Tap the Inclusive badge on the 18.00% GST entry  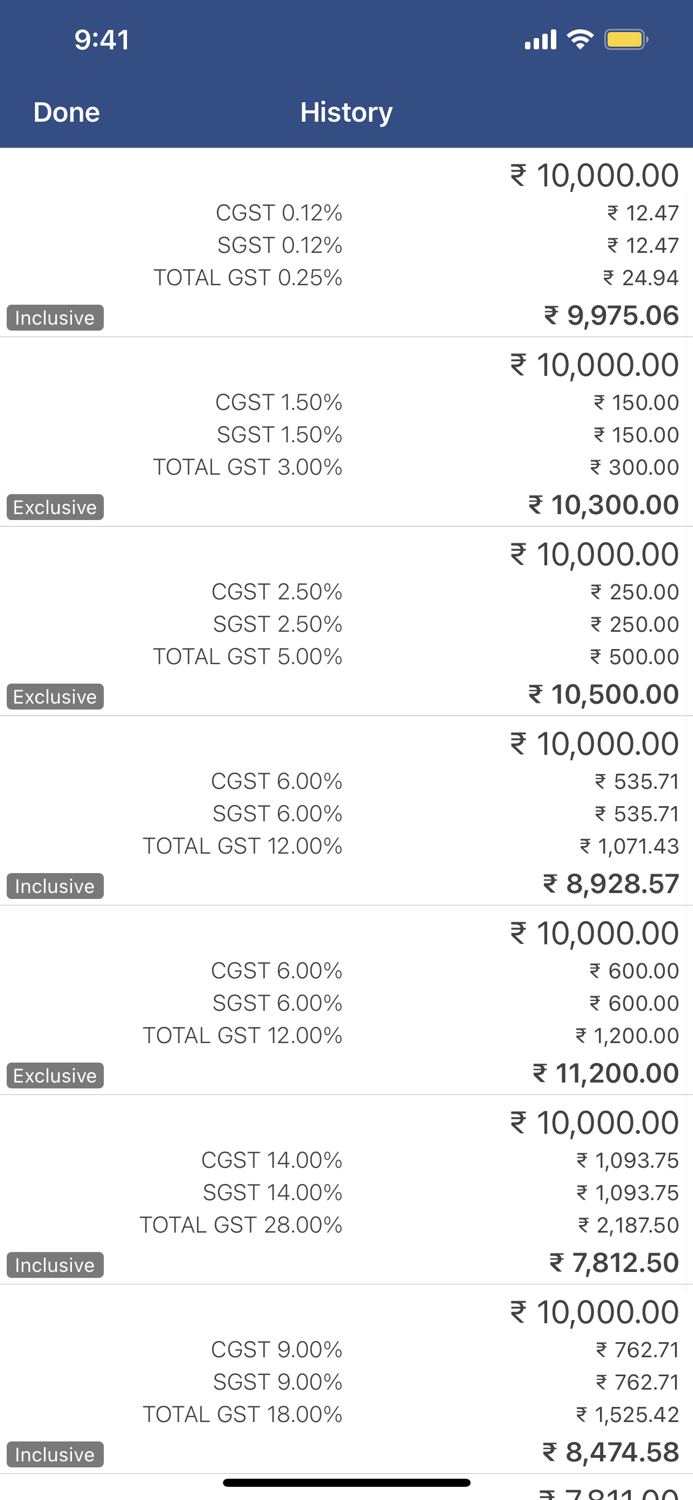[x=54, y=1454]
